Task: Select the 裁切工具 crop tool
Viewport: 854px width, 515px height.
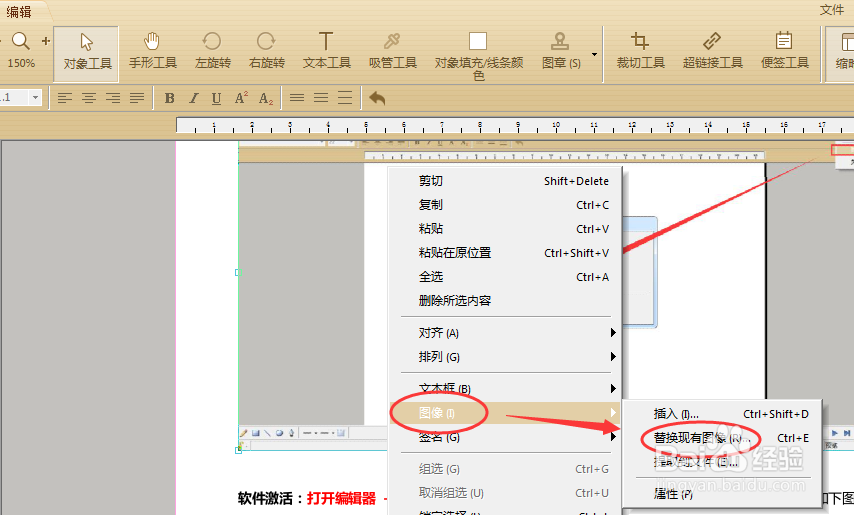Action: click(640, 51)
